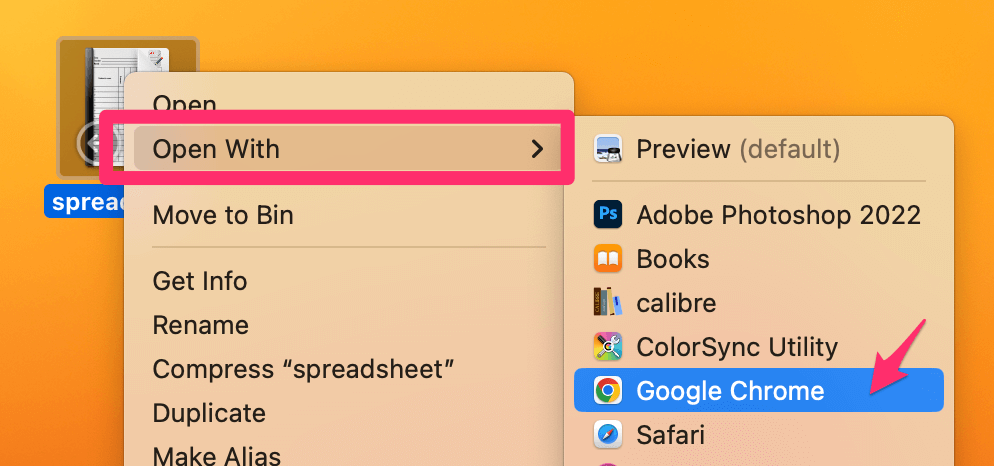Open file with Preview (default) text entry

click(737, 150)
